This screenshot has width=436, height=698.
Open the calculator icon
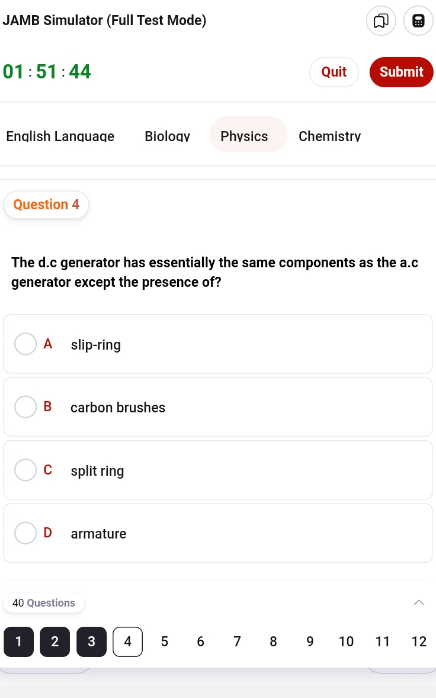click(418, 21)
